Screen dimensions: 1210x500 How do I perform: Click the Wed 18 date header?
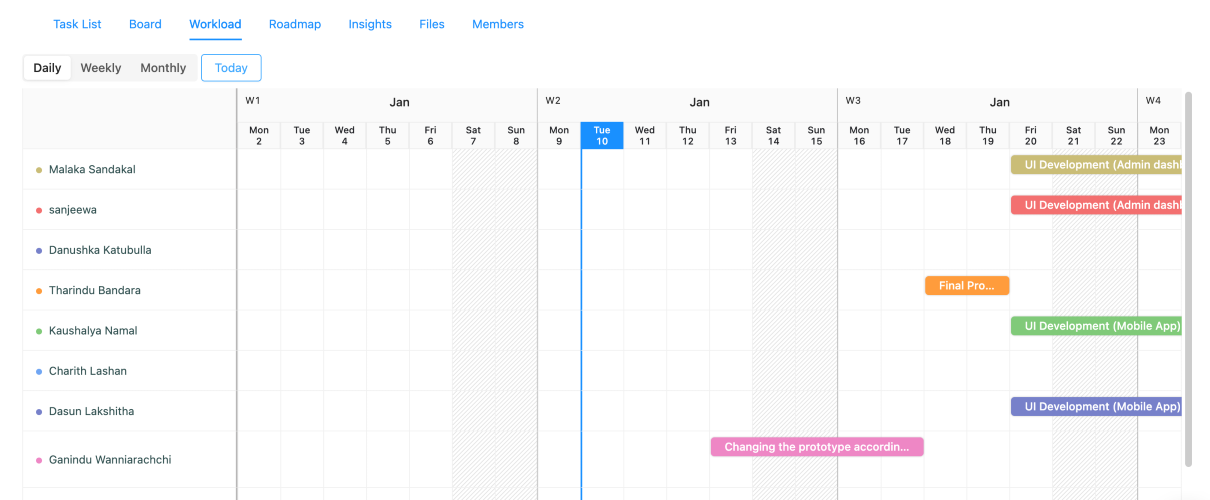click(x=945, y=136)
